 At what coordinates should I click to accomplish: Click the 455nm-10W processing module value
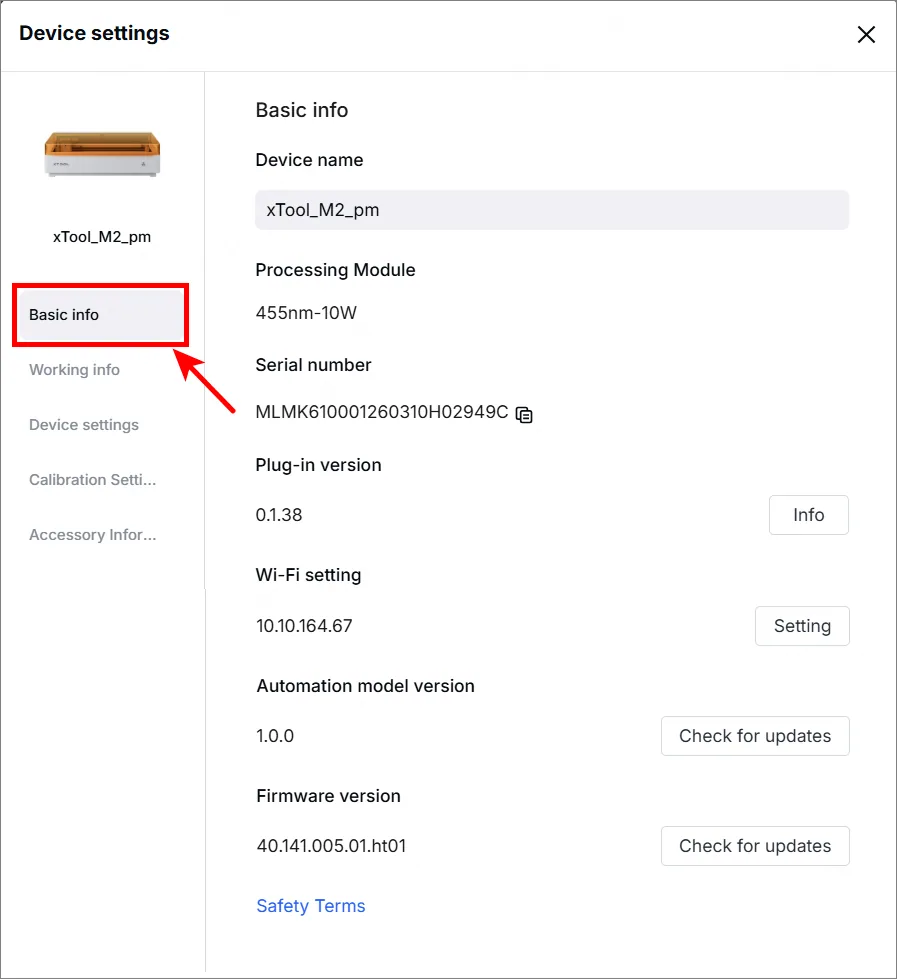tap(306, 312)
